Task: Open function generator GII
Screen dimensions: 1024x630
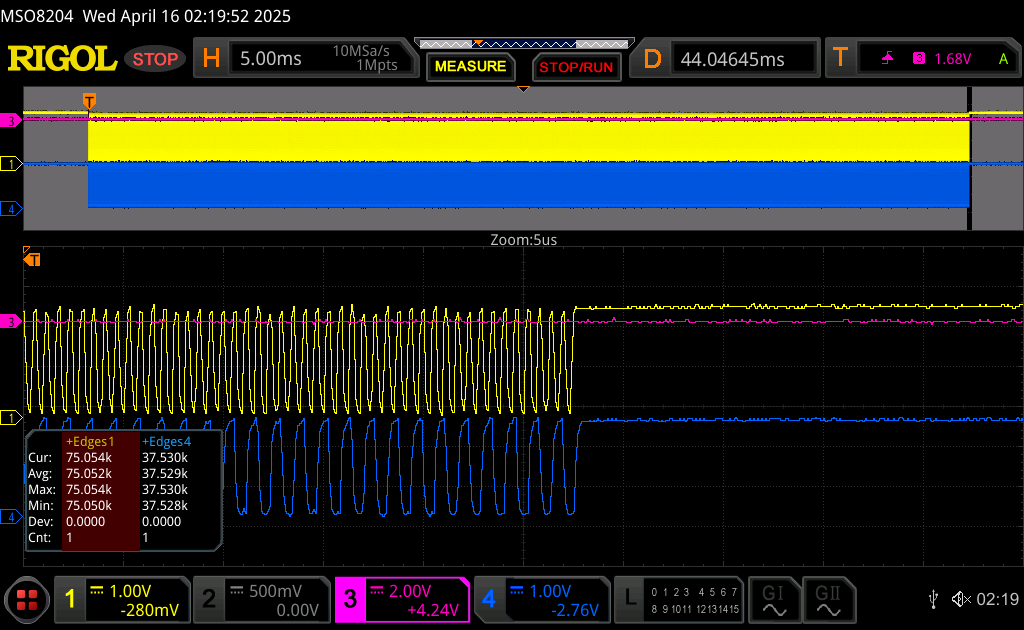Action: point(828,599)
